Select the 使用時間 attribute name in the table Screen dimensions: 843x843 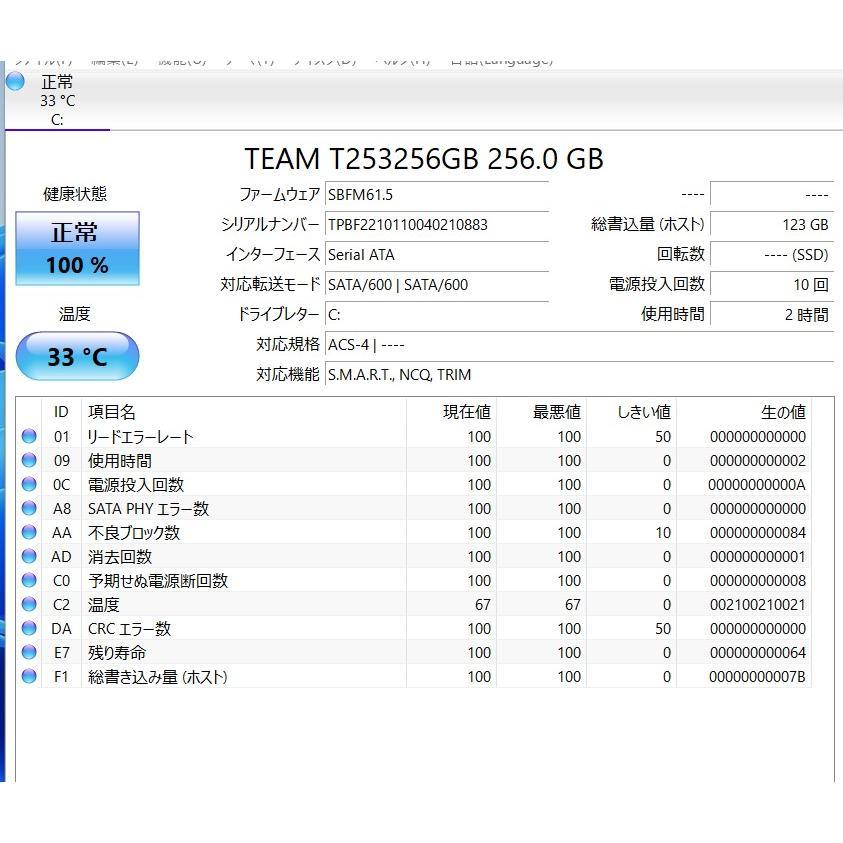click(120, 461)
